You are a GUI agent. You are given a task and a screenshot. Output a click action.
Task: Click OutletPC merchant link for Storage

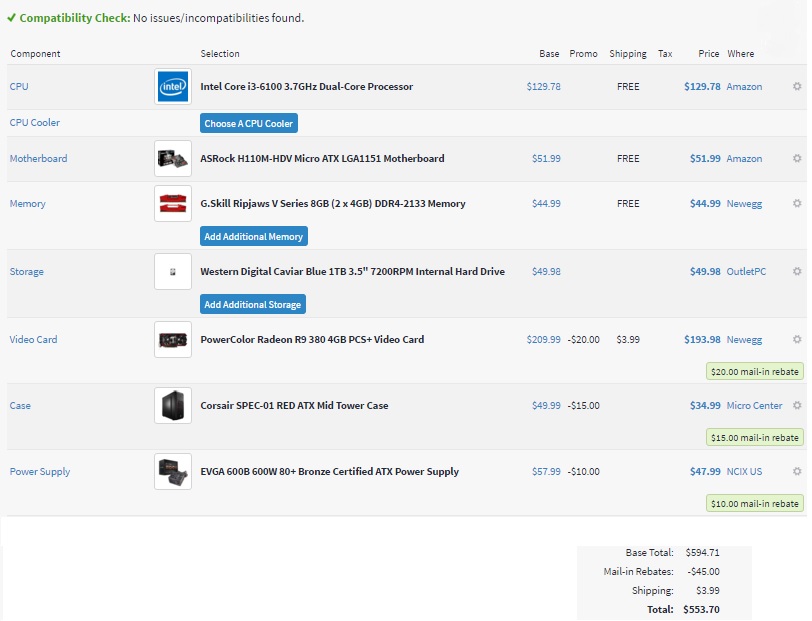746,271
